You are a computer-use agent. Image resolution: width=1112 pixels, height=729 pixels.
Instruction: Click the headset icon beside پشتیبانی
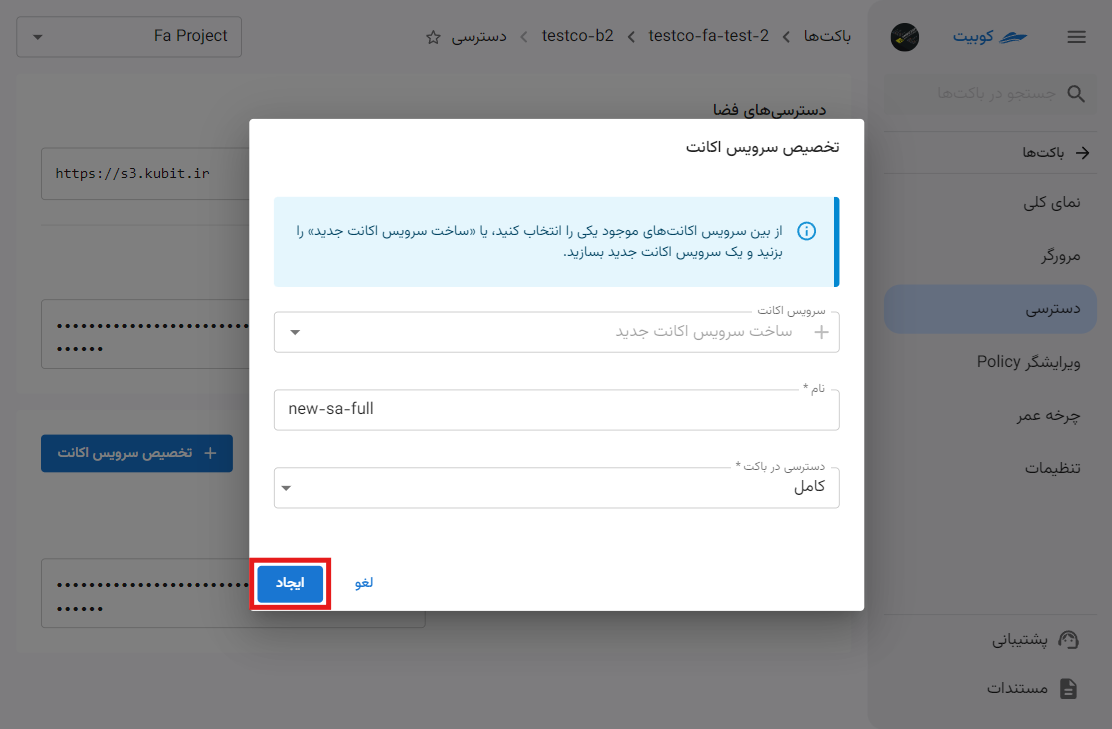click(1068, 640)
